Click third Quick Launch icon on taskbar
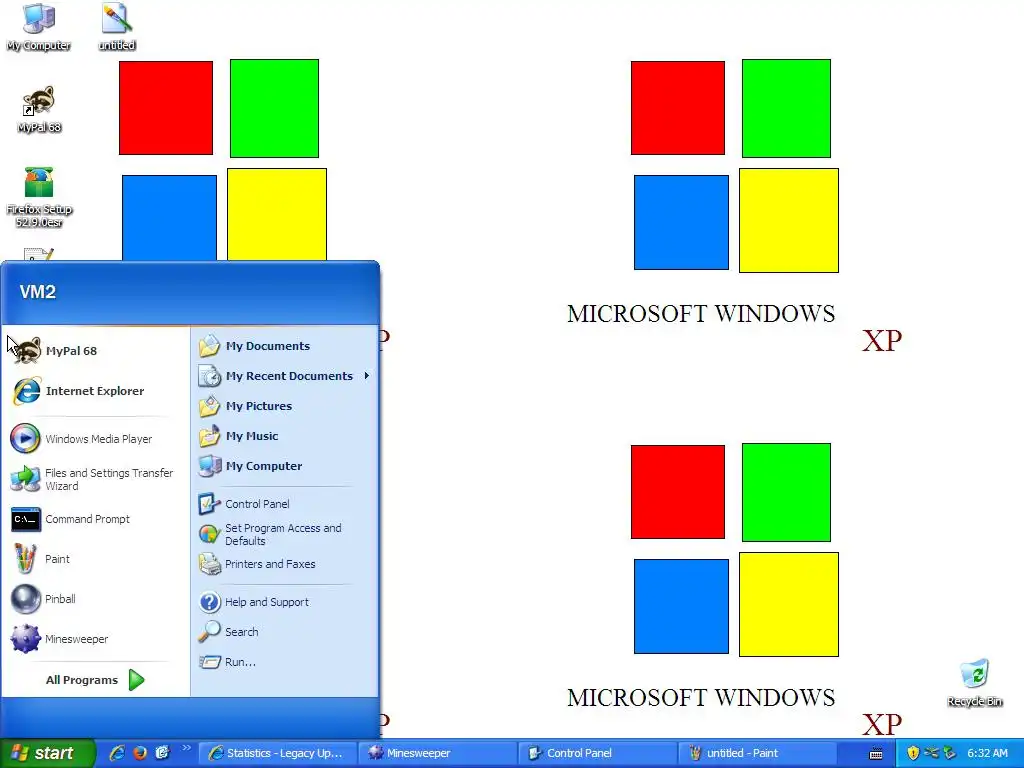Image resolution: width=1024 pixels, height=768 pixels. pos(163,753)
